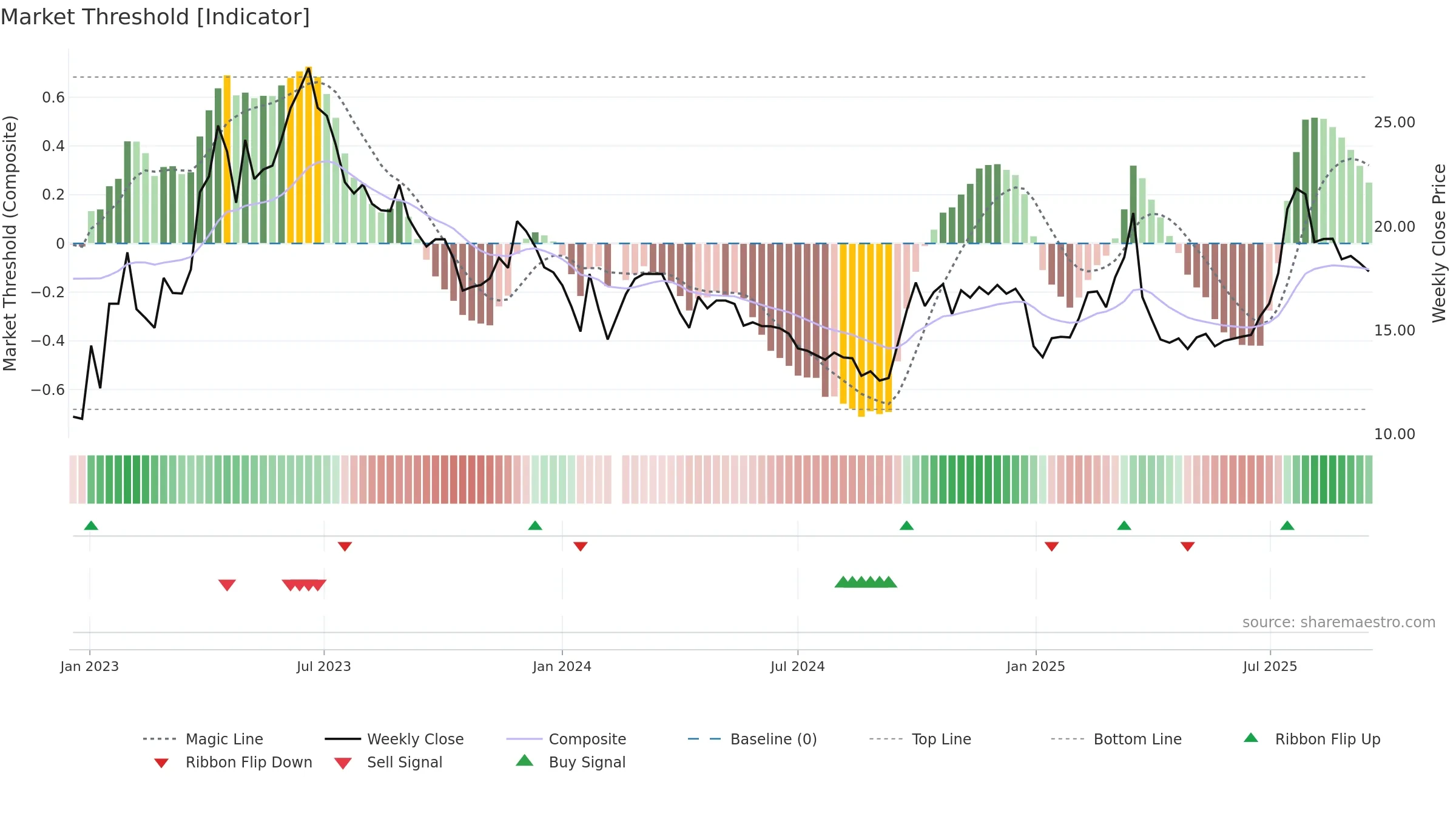Click the Jan 2024 x-axis label
Image resolution: width=1456 pixels, height=819 pixels.
click(x=562, y=666)
